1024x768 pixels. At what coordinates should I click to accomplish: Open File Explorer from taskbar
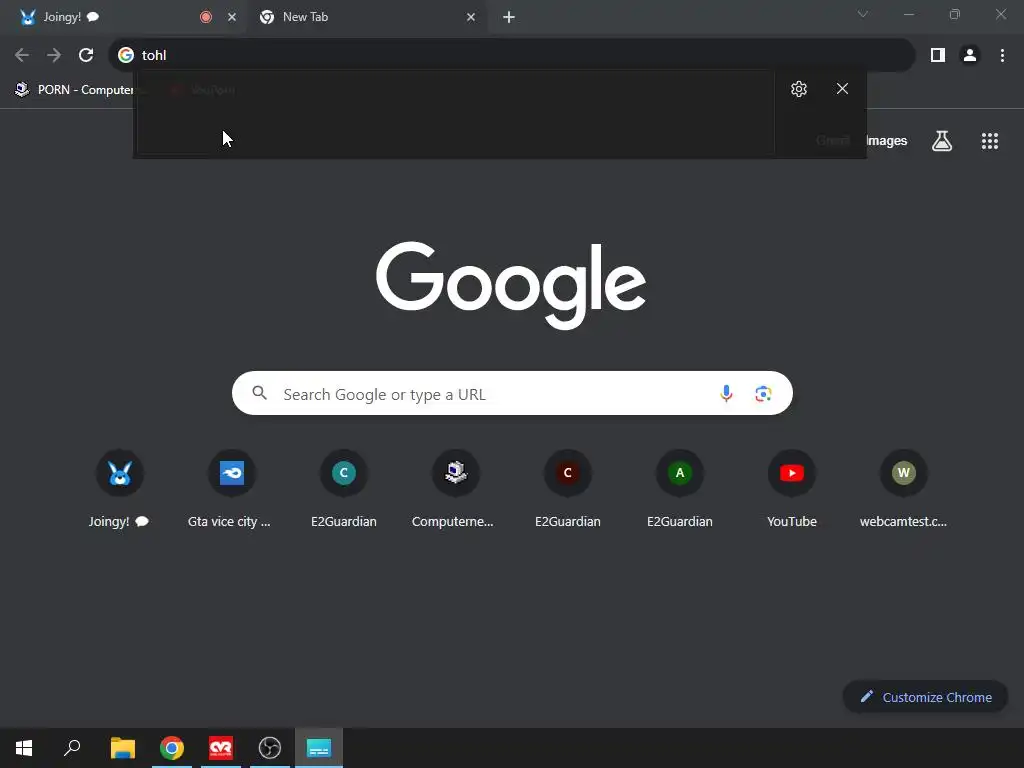(123, 748)
